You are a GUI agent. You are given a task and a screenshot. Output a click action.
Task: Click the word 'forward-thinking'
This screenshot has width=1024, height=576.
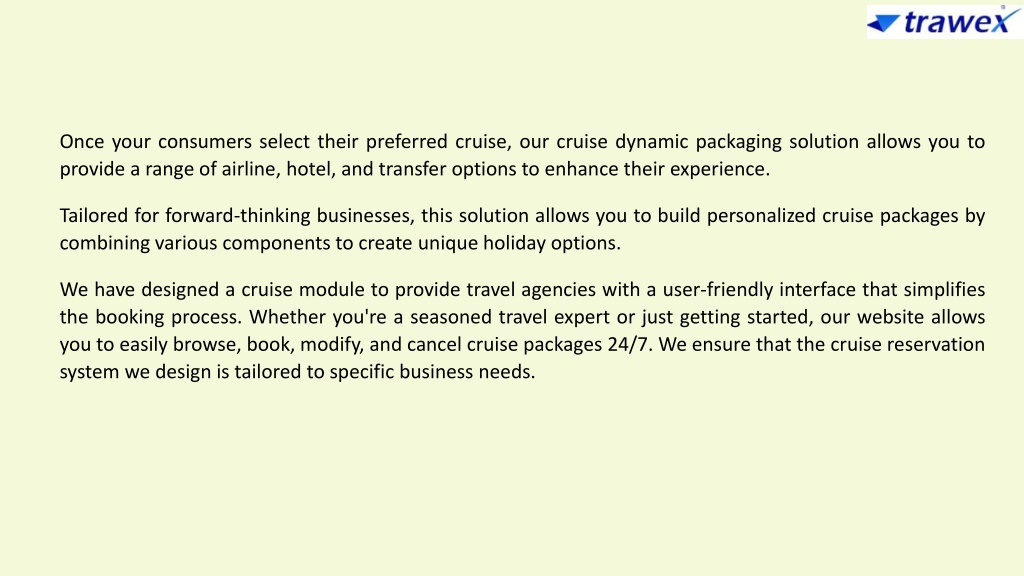tap(238, 216)
